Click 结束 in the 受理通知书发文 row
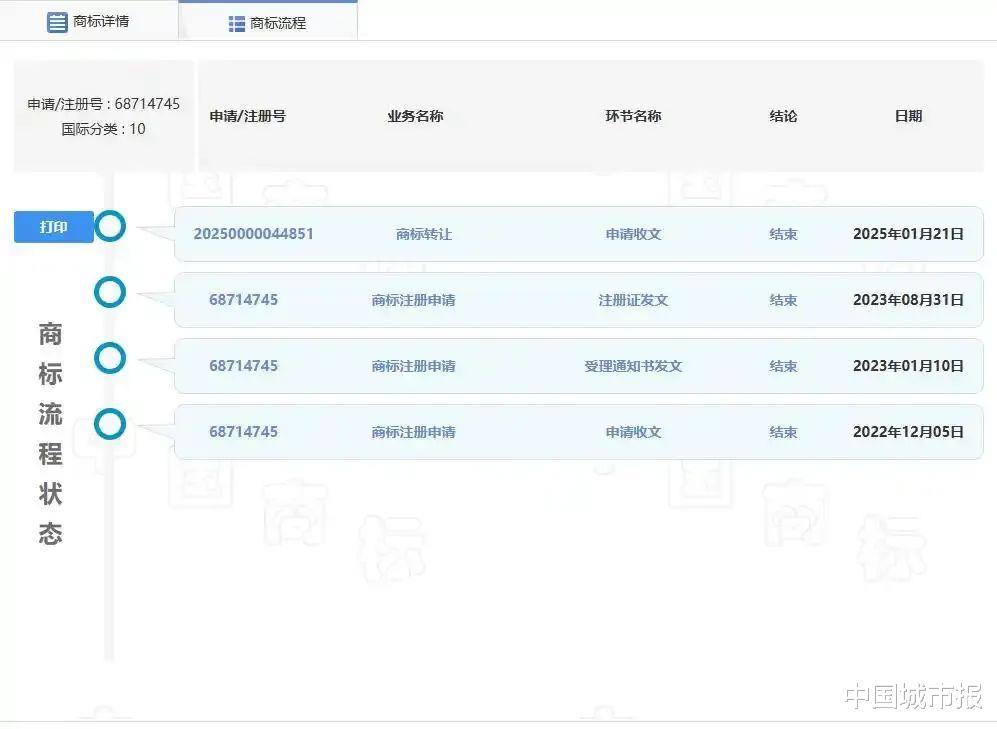The image size is (997, 729). pos(783,366)
